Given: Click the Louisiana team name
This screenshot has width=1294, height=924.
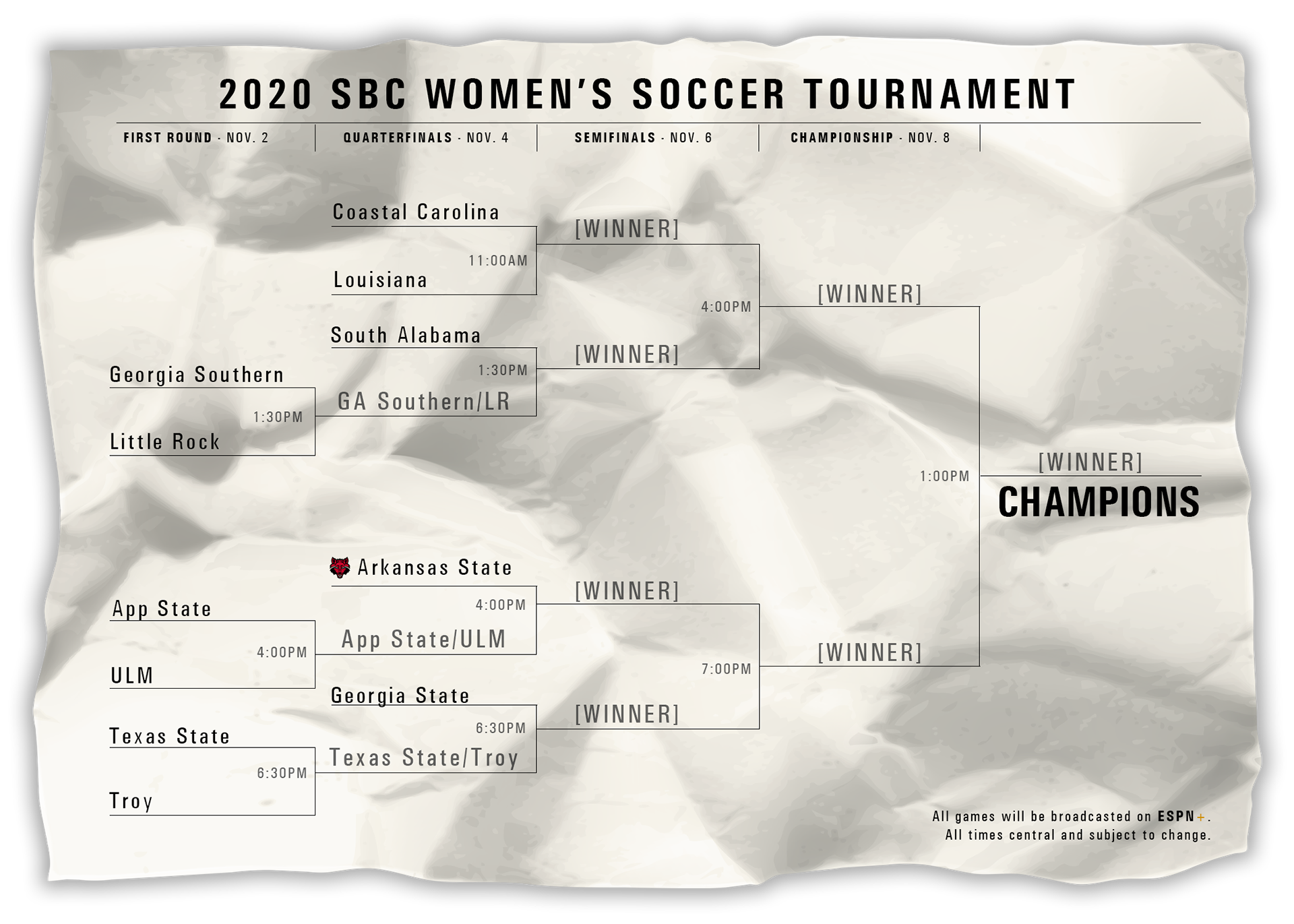Looking at the screenshot, I should pyautogui.click(x=380, y=280).
